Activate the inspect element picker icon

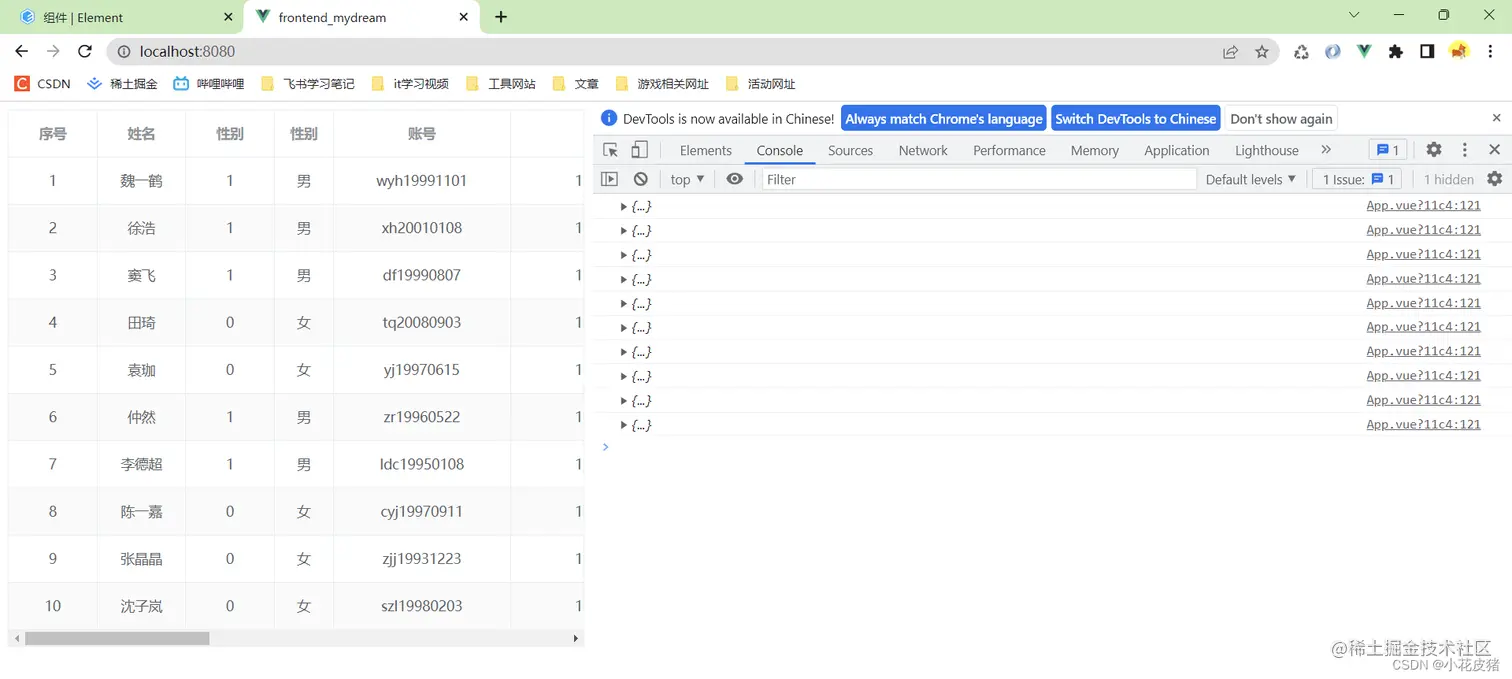coord(610,150)
